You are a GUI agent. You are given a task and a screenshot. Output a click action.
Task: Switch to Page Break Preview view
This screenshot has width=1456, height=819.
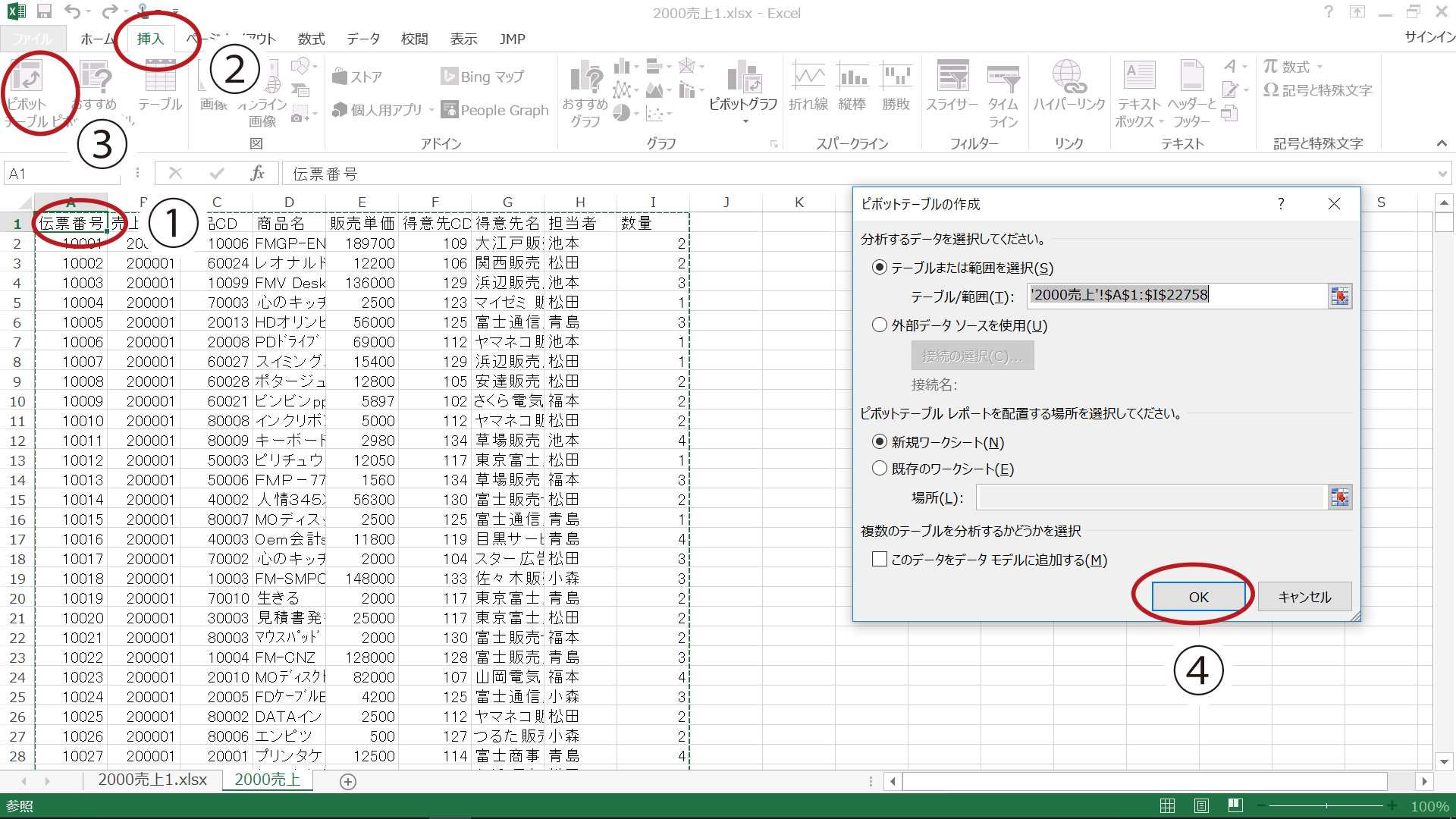pos(1235,805)
